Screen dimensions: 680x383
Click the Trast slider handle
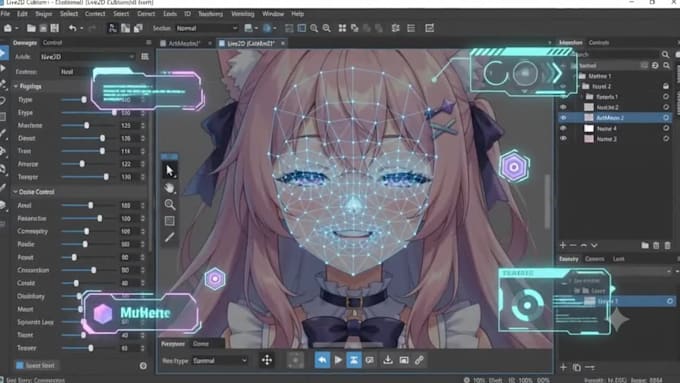pyautogui.click(x=102, y=151)
